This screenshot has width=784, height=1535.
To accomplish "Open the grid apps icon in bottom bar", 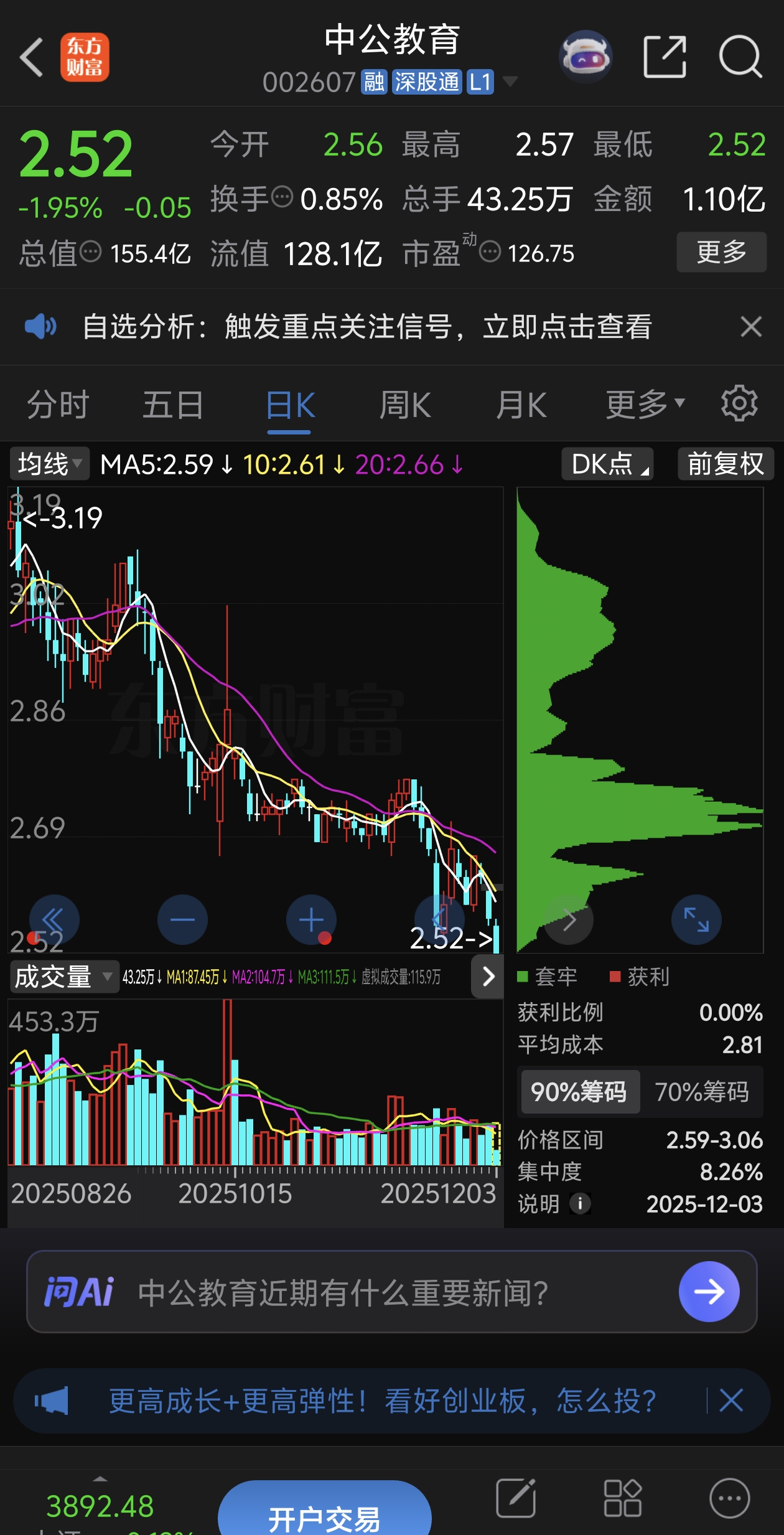I will 622,1498.
